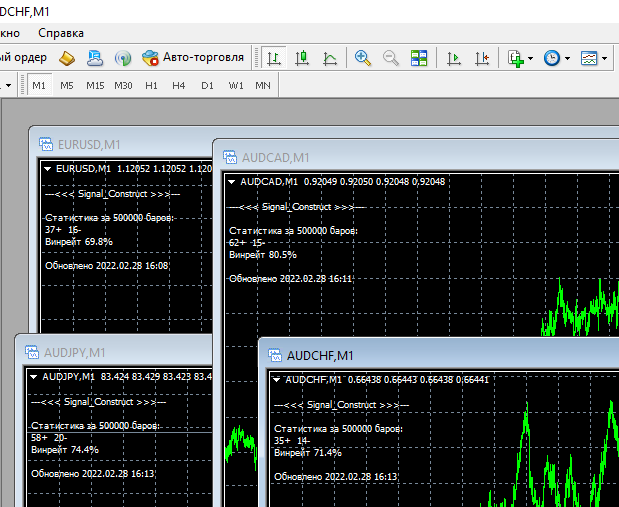The image size is (619, 507).
Task: Open the templates dropdown arrow
Action: tap(604, 58)
